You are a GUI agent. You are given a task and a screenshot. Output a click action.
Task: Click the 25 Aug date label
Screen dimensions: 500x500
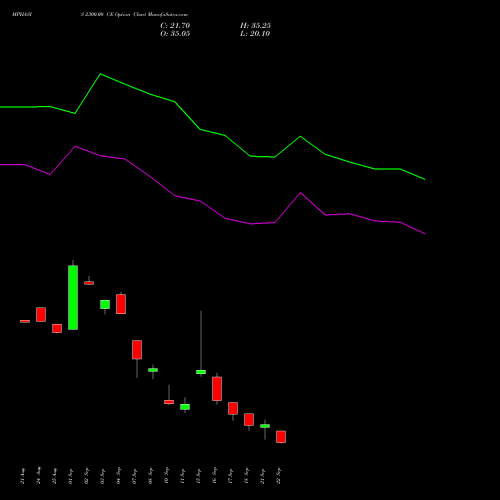pos(54,476)
